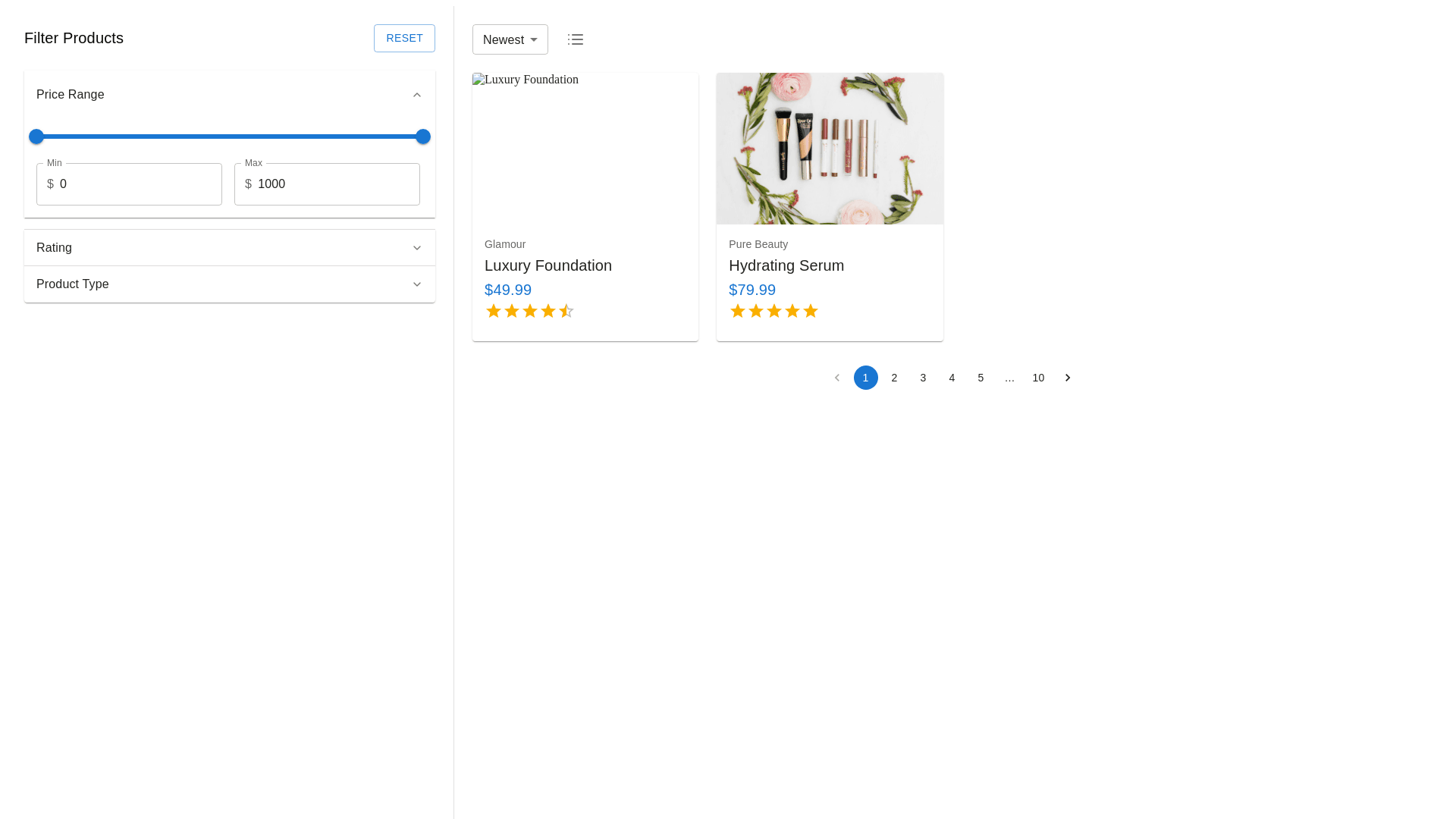Select page 5 in pagination
This screenshot has width=1456, height=819.
point(981,378)
